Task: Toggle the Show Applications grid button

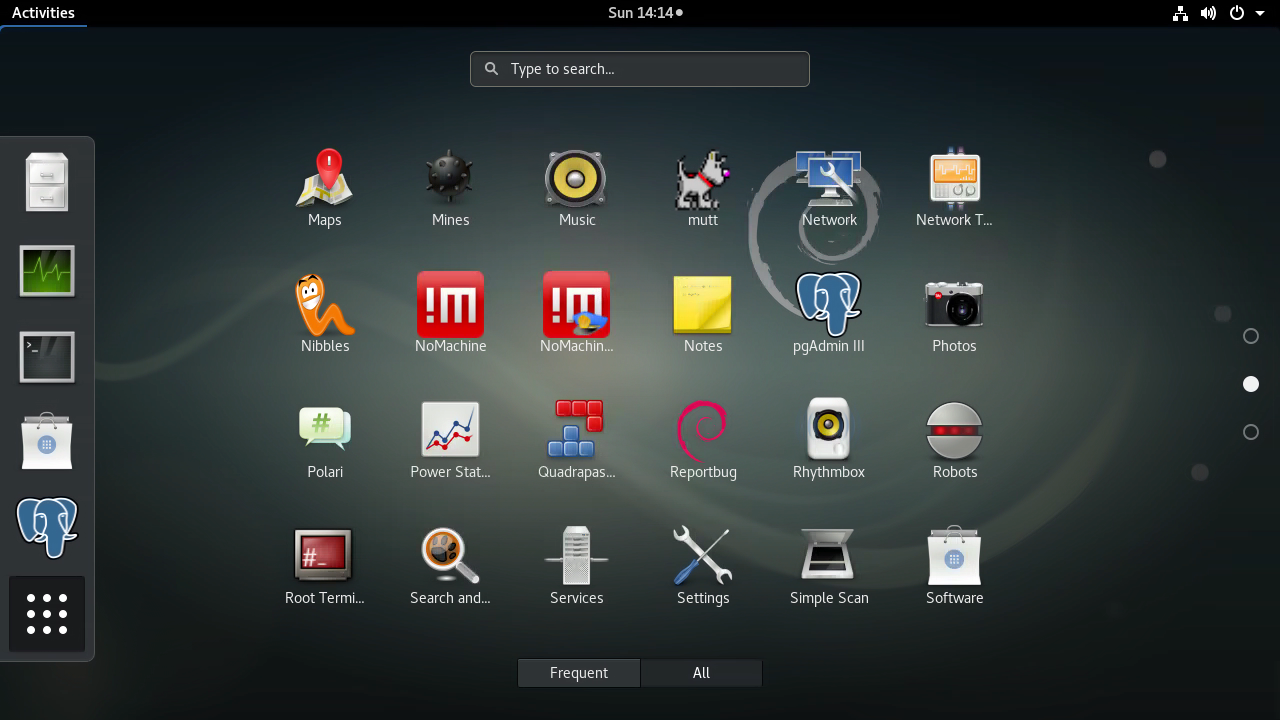Action: (x=47, y=614)
